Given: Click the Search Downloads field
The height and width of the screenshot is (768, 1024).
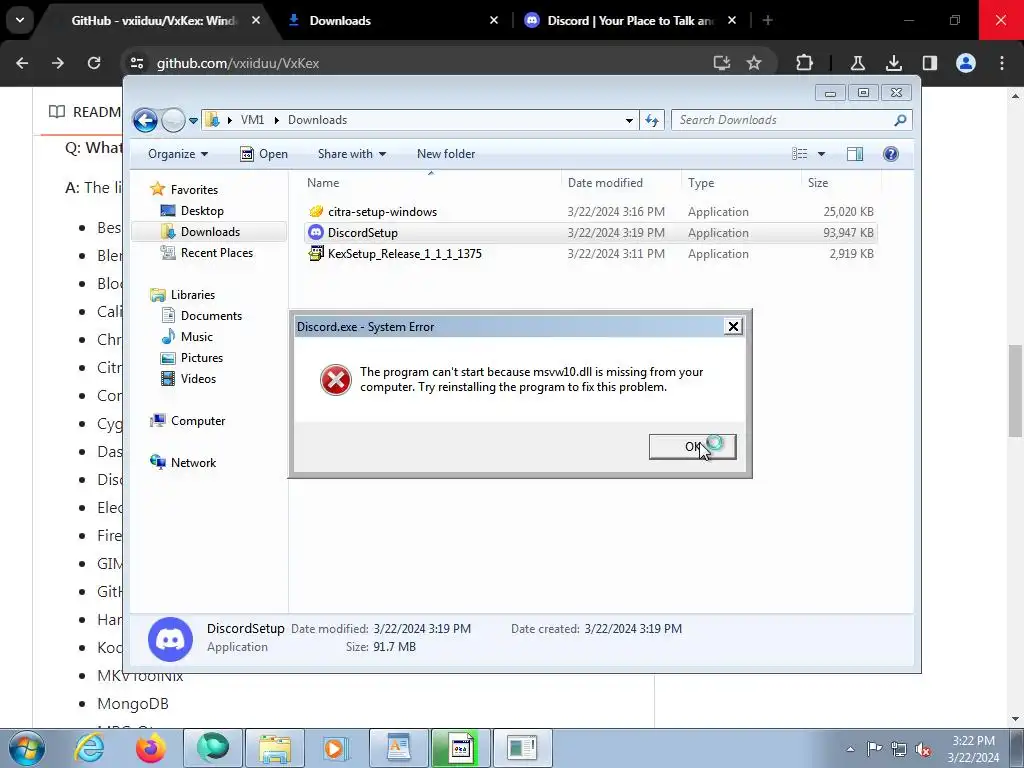Looking at the screenshot, I should point(791,120).
